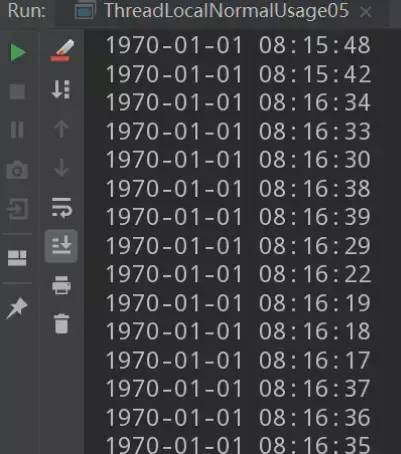Screen dimensions: 401x454
Task: Click the Pause output icon
Action: click(17, 129)
